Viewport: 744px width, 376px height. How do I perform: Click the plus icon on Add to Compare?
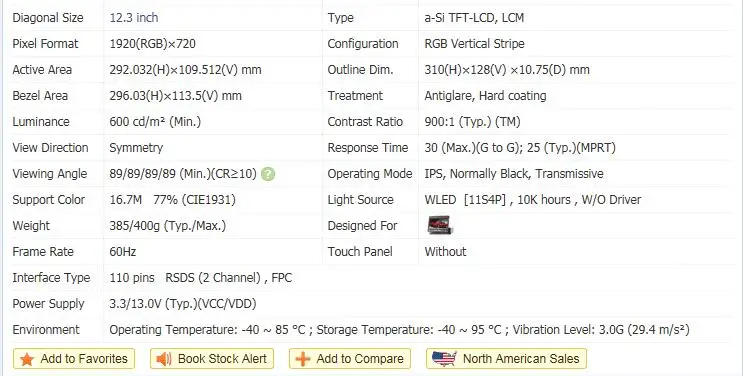coord(302,359)
